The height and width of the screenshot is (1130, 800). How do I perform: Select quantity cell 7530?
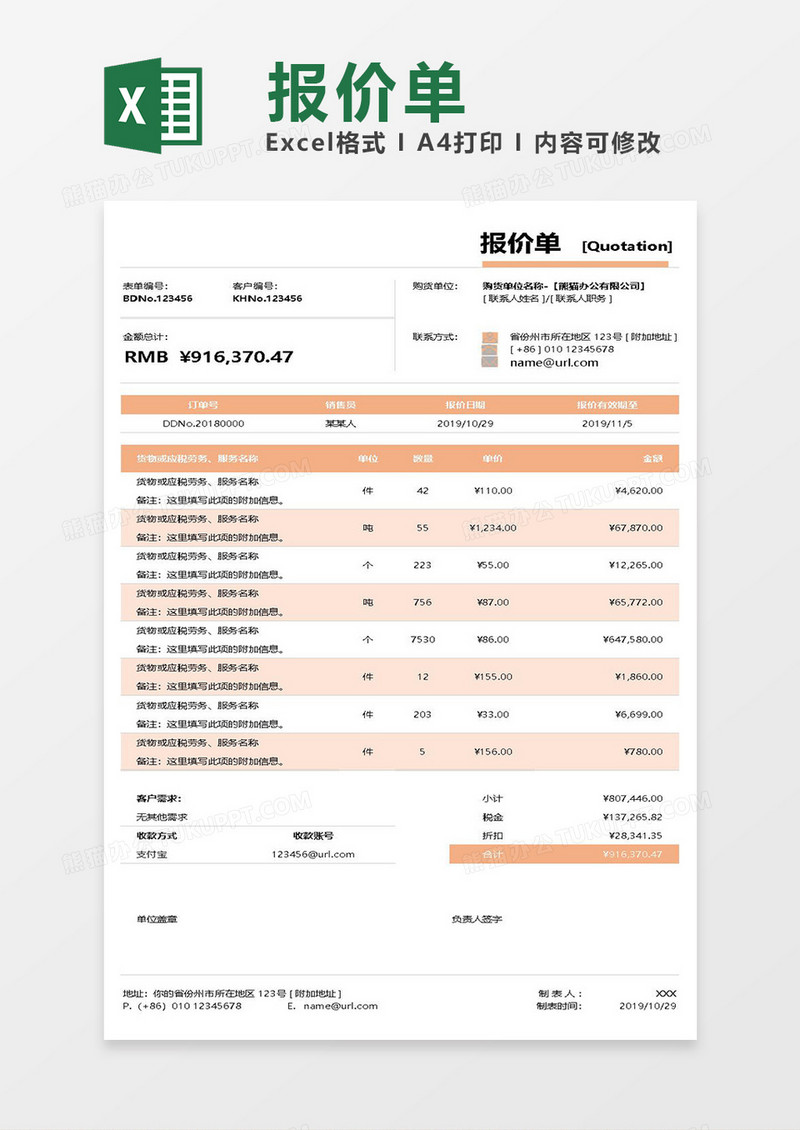(x=423, y=640)
